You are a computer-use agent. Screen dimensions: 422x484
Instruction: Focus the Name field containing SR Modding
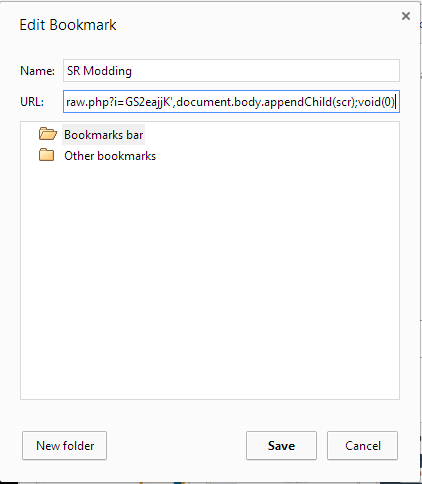(x=231, y=71)
